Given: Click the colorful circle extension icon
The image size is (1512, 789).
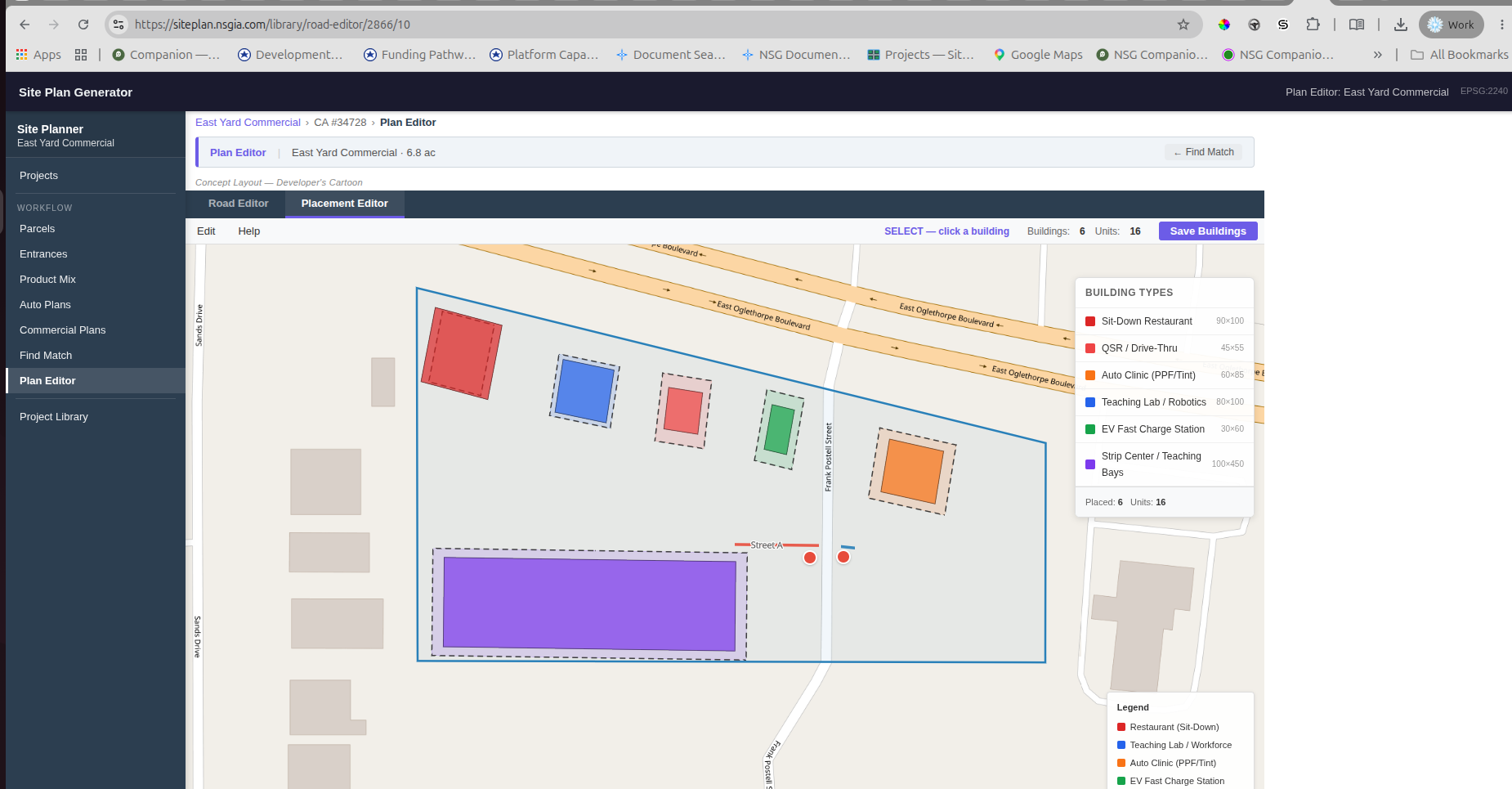Looking at the screenshot, I should [x=1223, y=25].
